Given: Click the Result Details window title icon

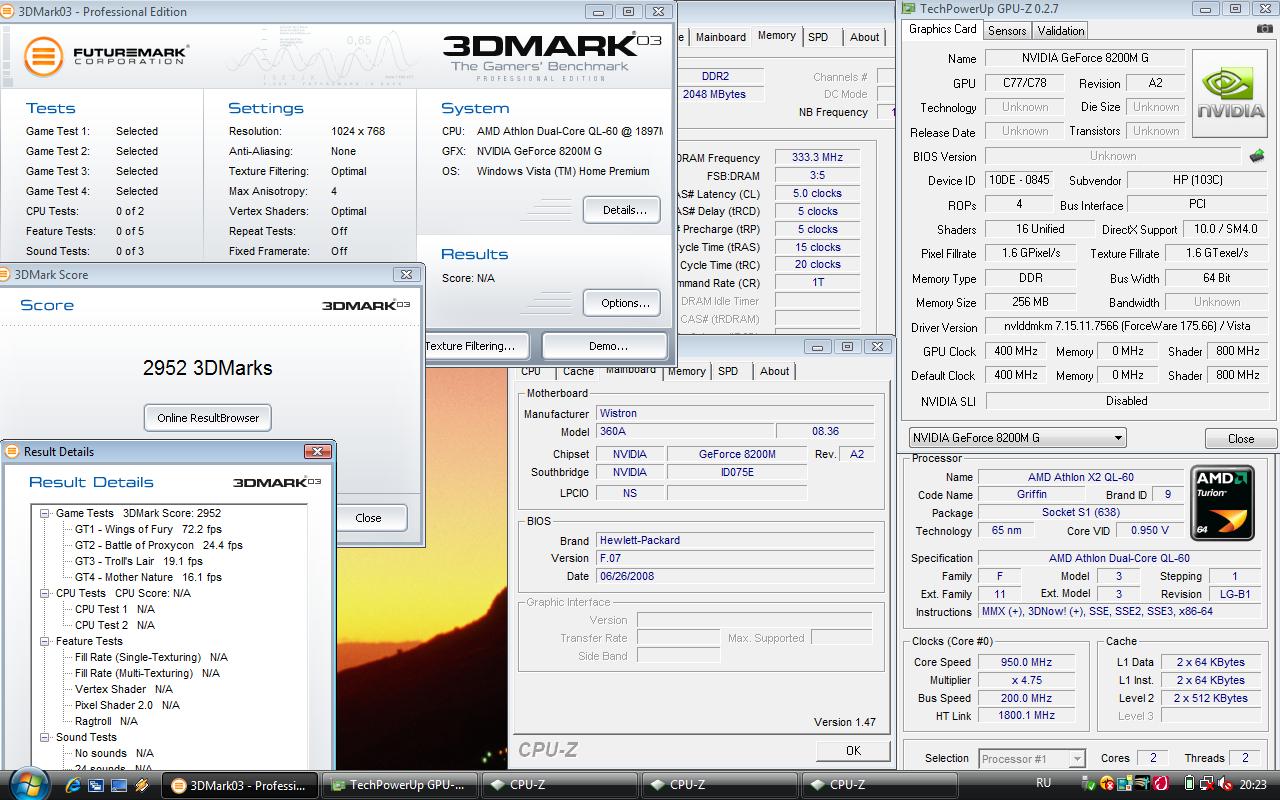Looking at the screenshot, I should coord(13,451).
